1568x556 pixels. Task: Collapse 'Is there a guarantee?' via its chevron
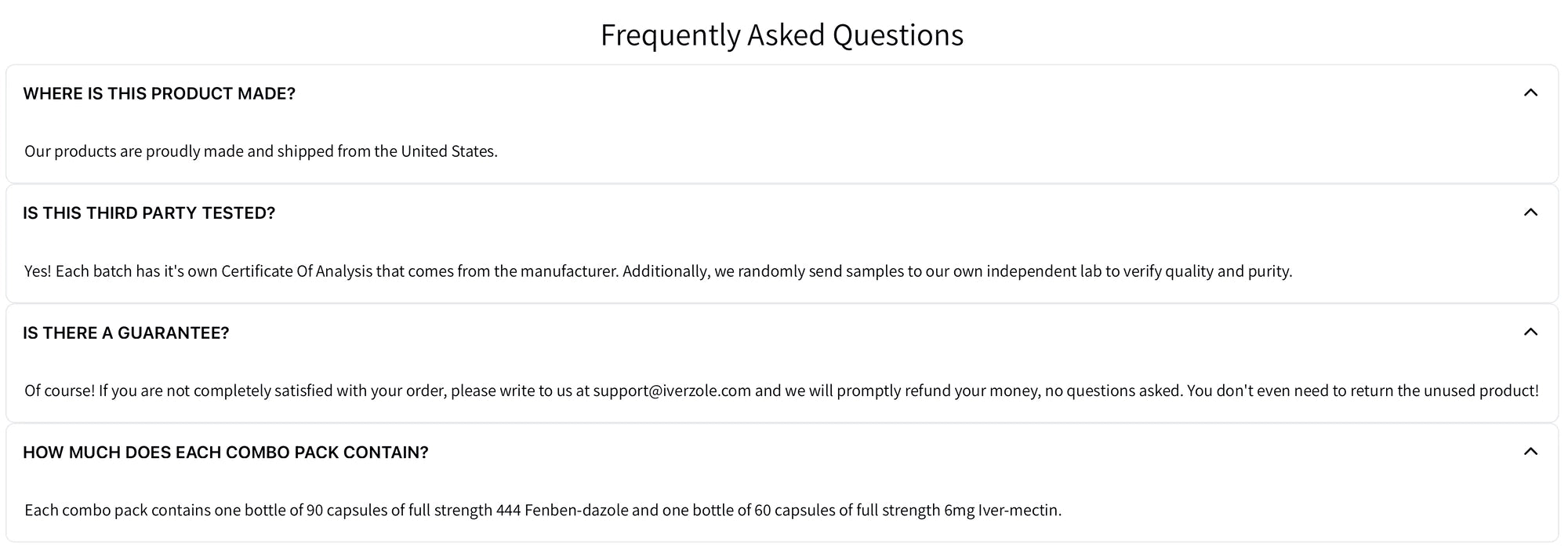click(x=1530, y=333)
